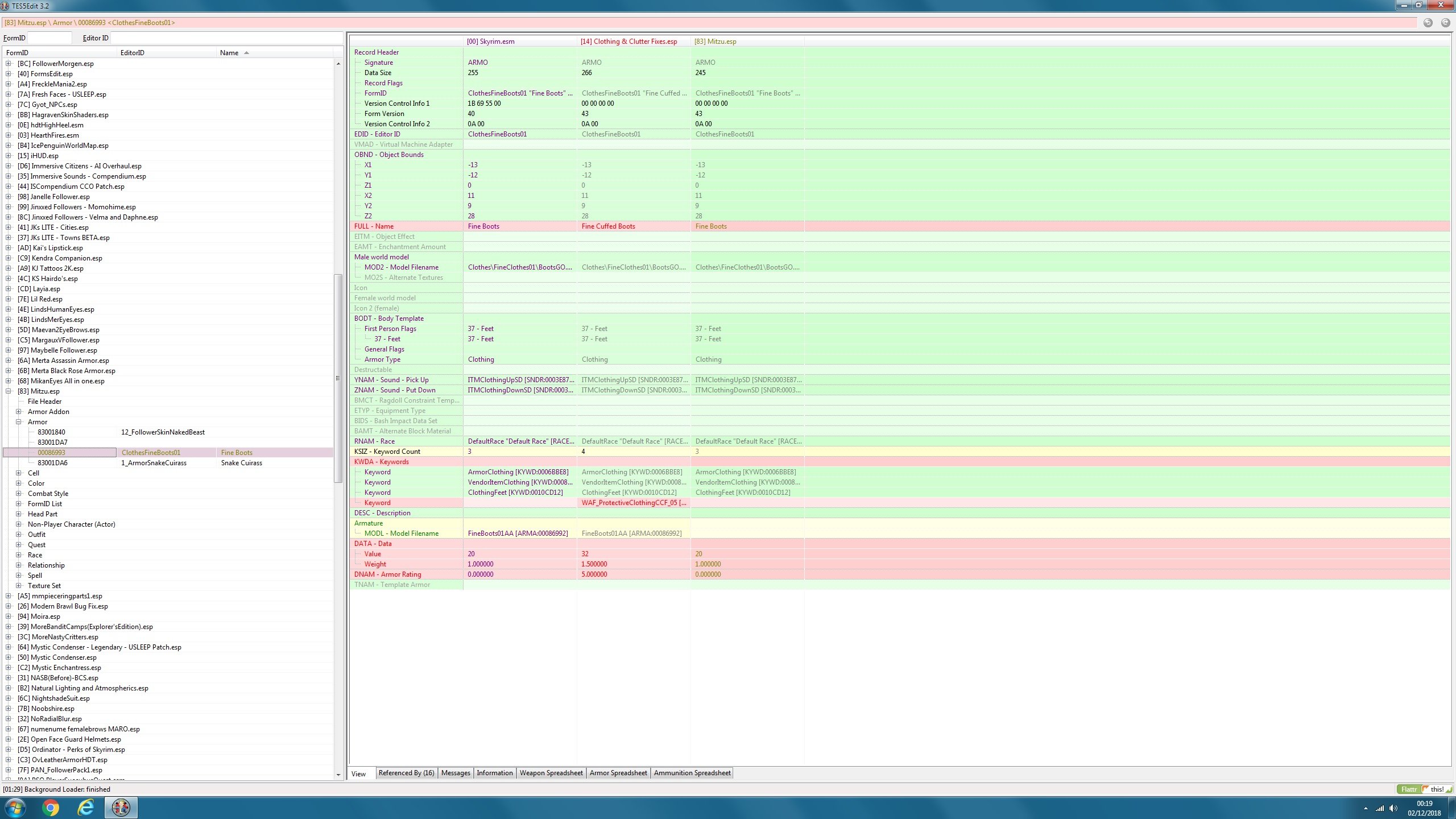Collapse the [83] Mitzu.esp node
1456x819 pixels.
9,391
